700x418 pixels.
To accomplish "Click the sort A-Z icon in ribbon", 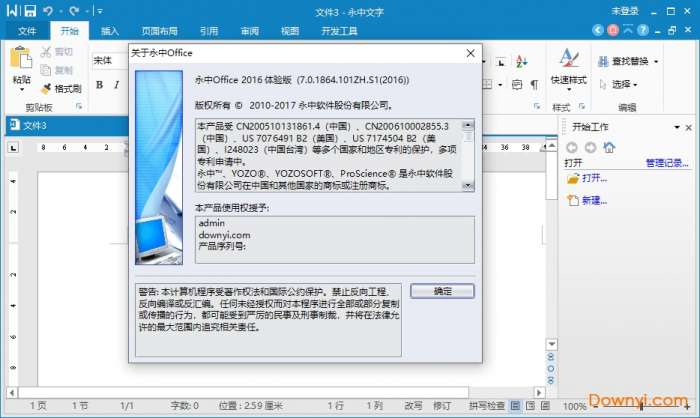I will 521,62.
